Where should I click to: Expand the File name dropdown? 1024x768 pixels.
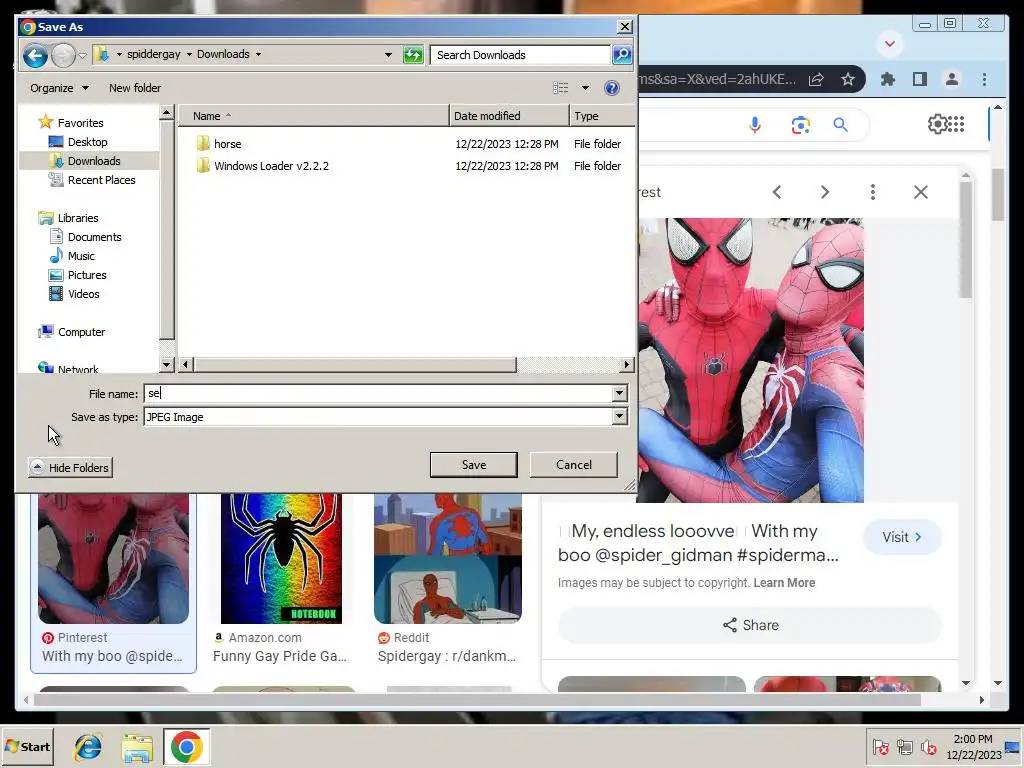(619, 393)
